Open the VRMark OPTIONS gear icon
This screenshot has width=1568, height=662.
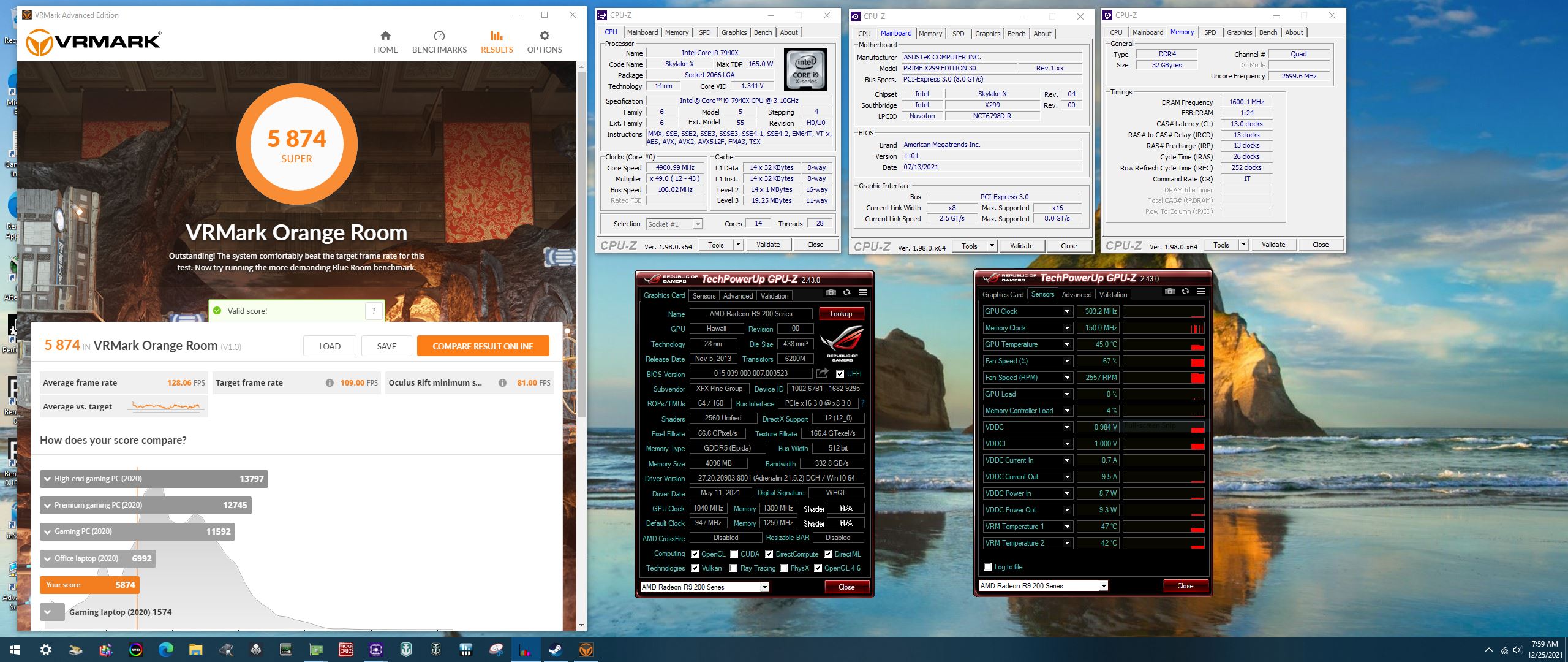545,36
